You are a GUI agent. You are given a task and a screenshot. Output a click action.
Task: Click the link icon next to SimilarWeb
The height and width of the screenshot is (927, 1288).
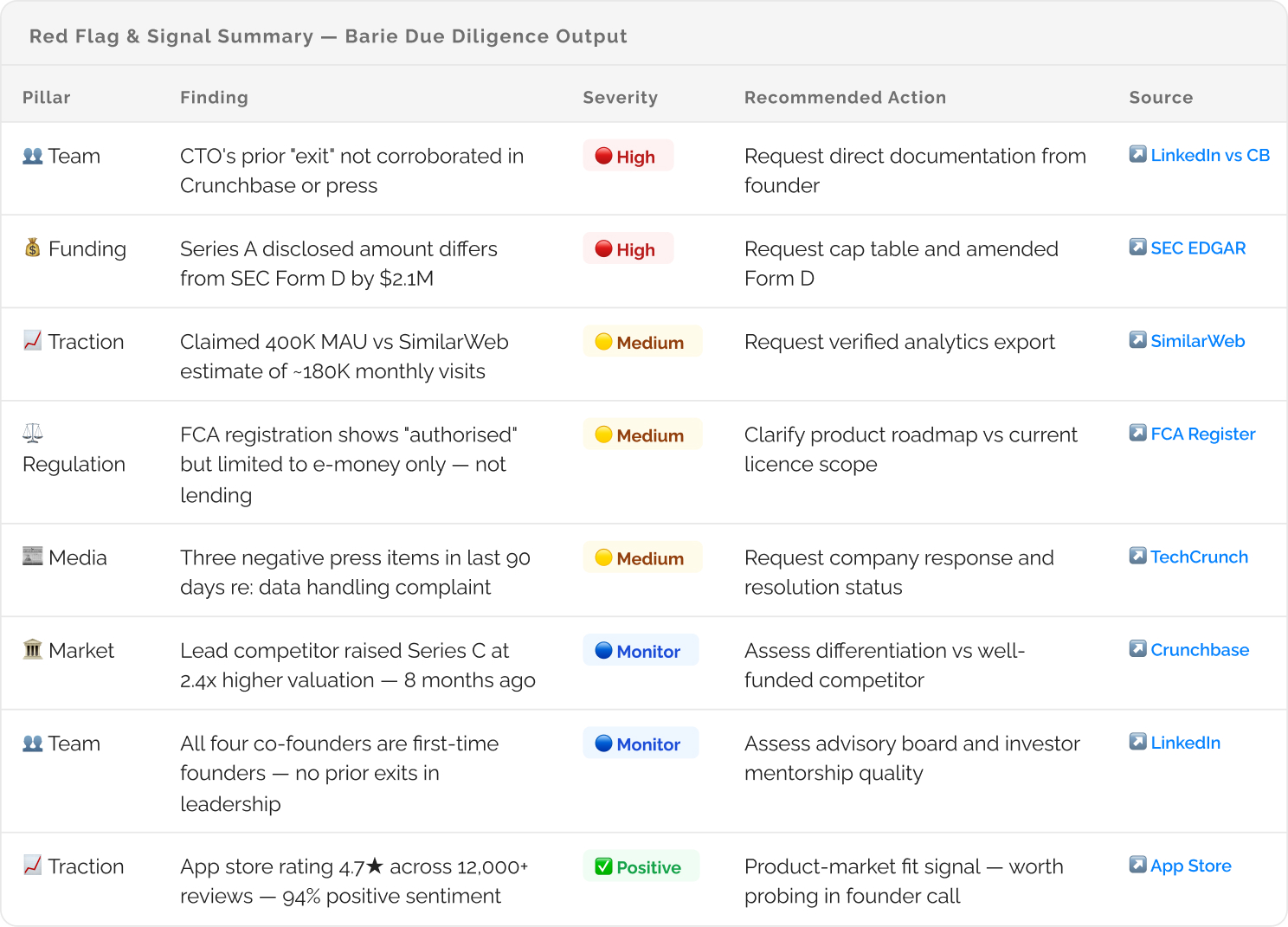click(1137, 340)
